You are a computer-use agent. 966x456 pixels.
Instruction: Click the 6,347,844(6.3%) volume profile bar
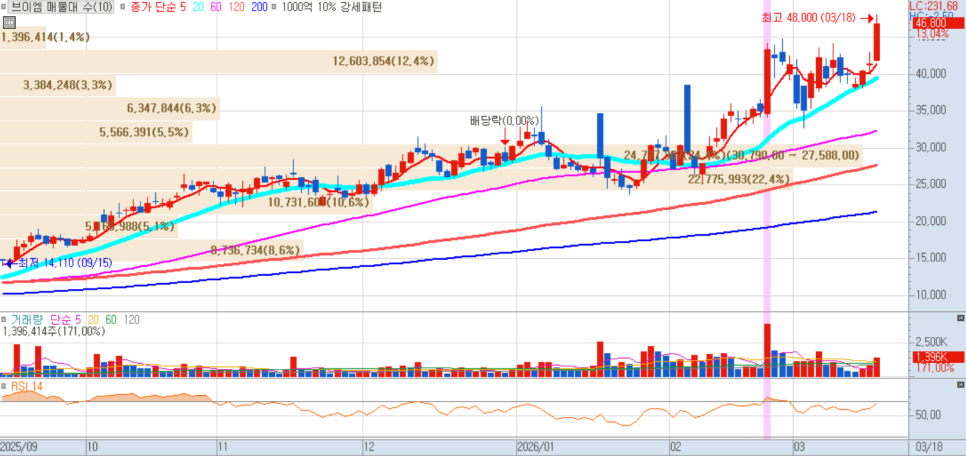[110, 109]
